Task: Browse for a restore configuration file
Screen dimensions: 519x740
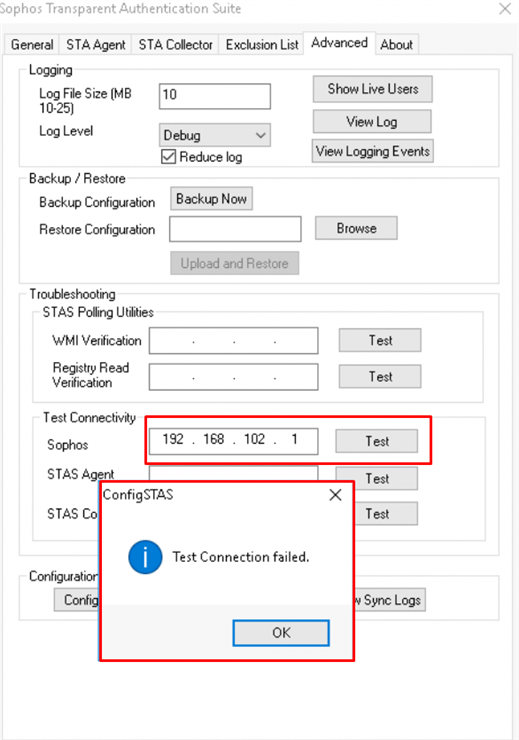Action: click(x=356, y=228)
